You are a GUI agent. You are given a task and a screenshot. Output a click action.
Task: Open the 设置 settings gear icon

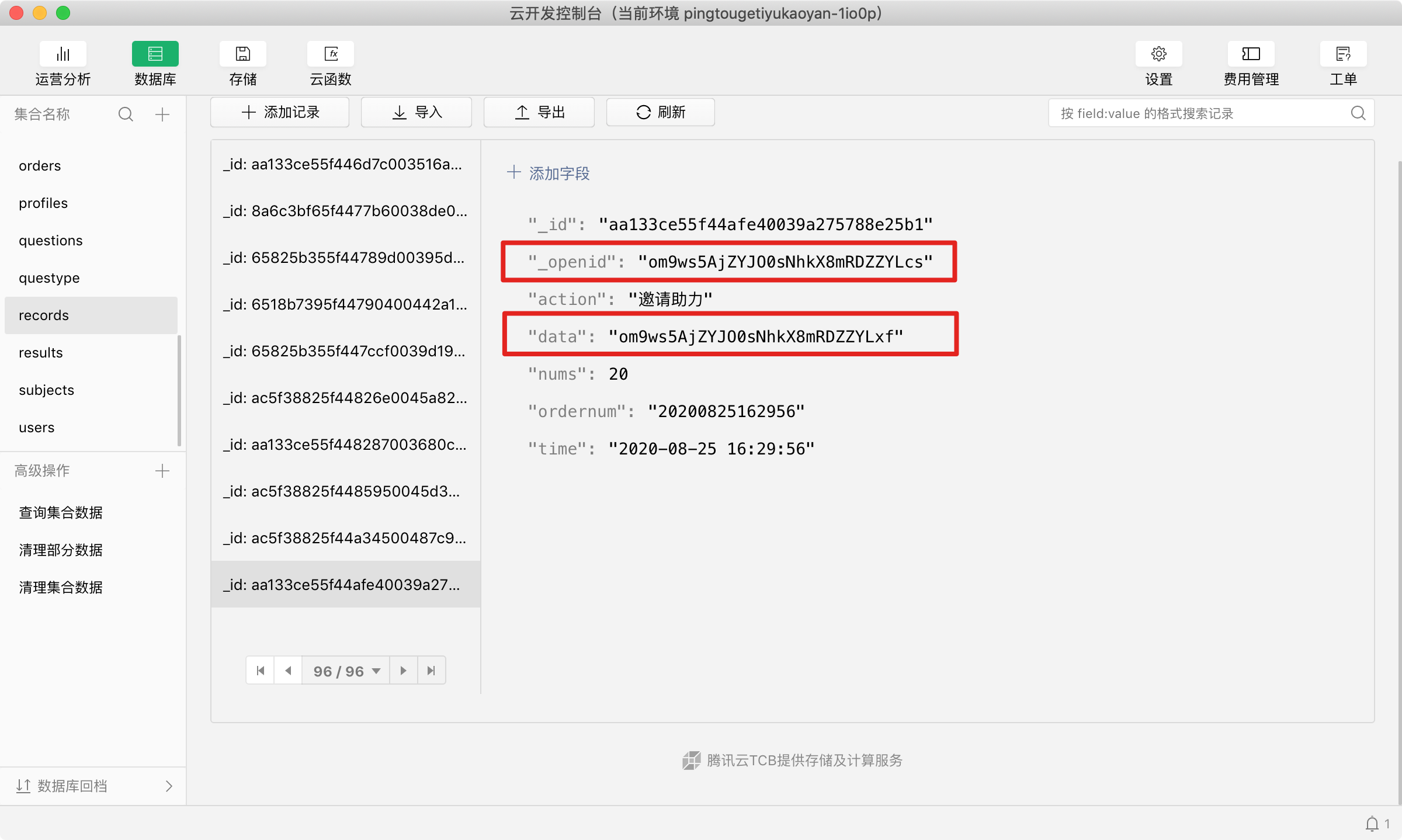1158,54
